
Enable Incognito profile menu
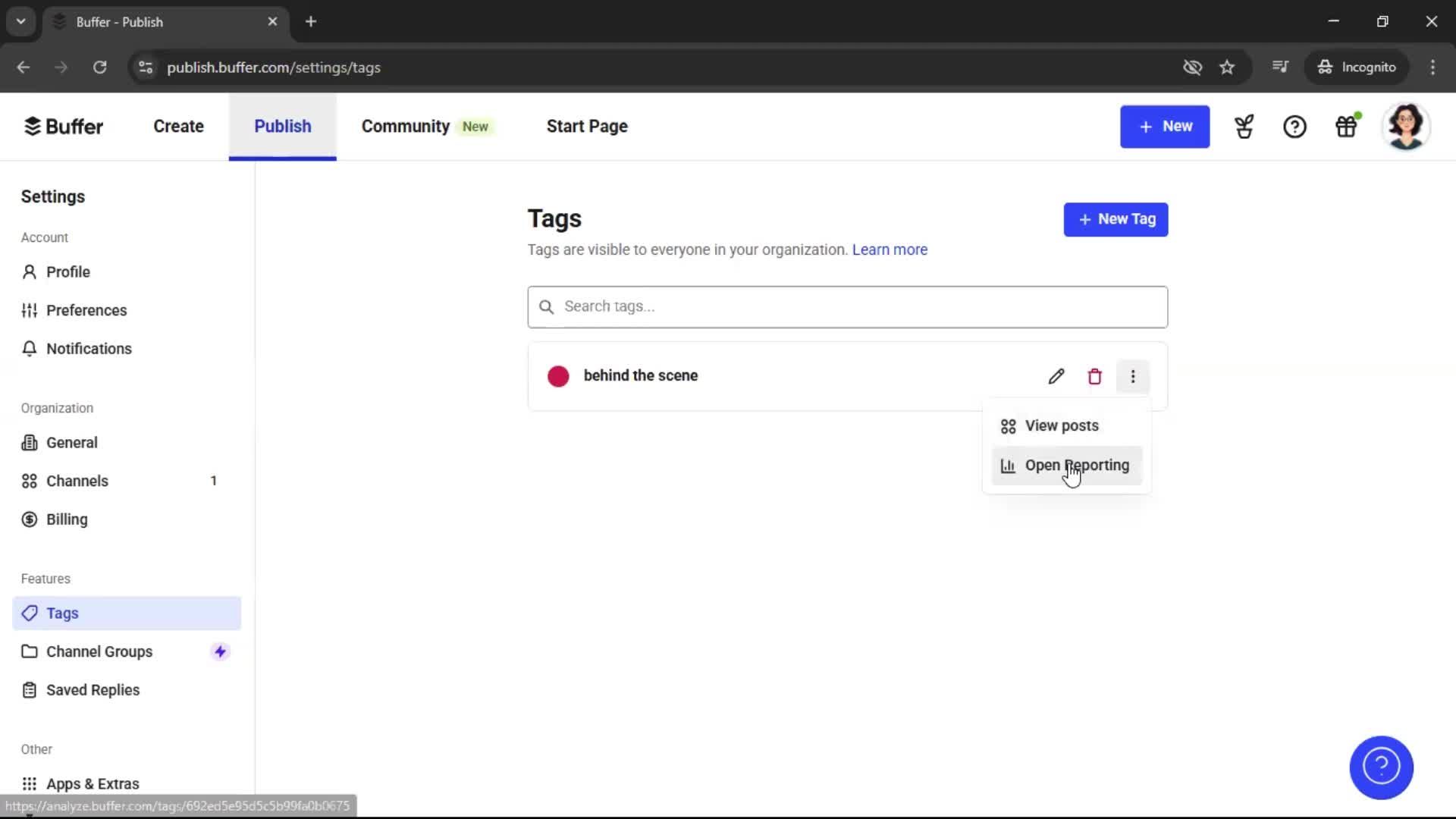click(1357, 67)
